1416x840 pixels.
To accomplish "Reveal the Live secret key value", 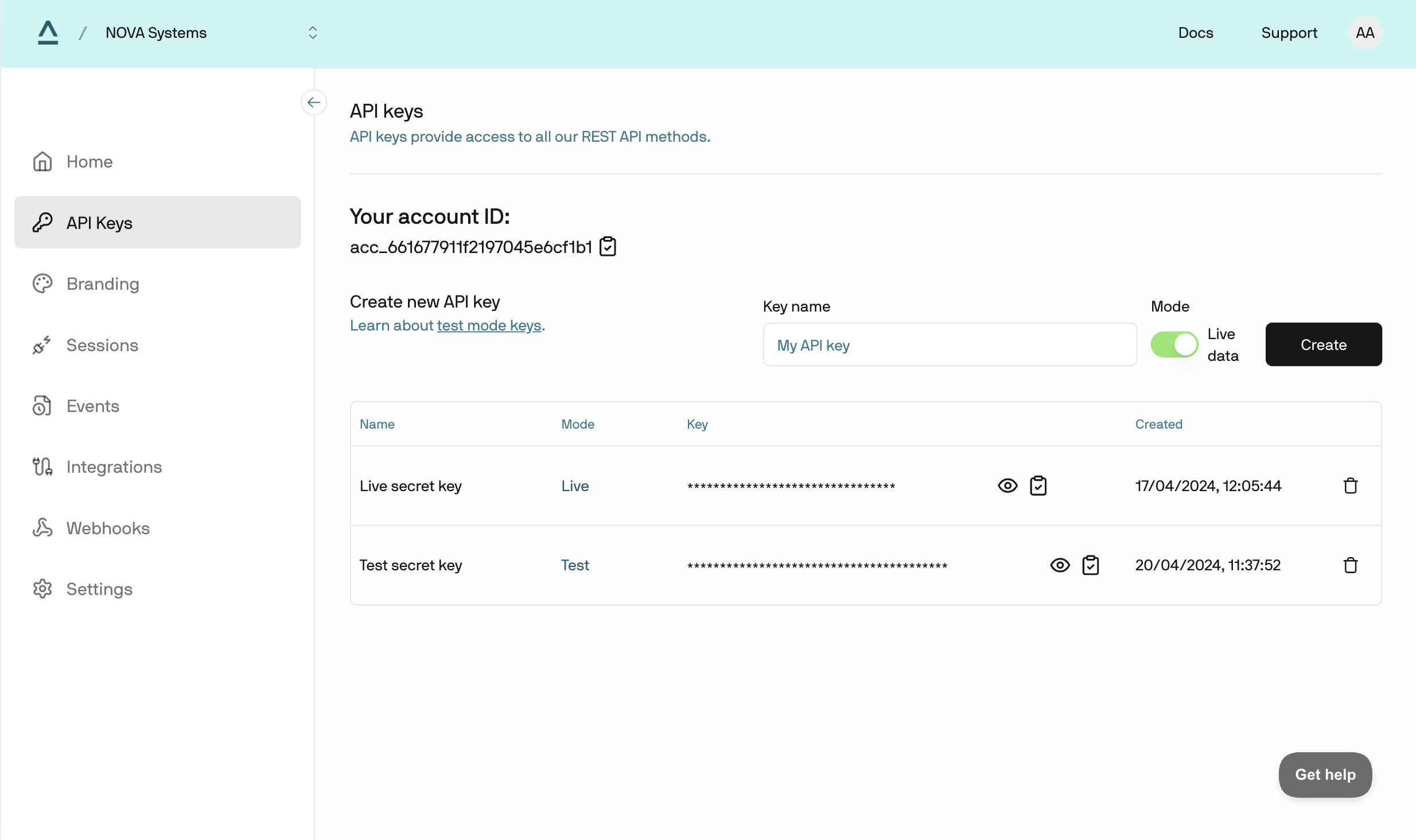I will point(1007,485).
